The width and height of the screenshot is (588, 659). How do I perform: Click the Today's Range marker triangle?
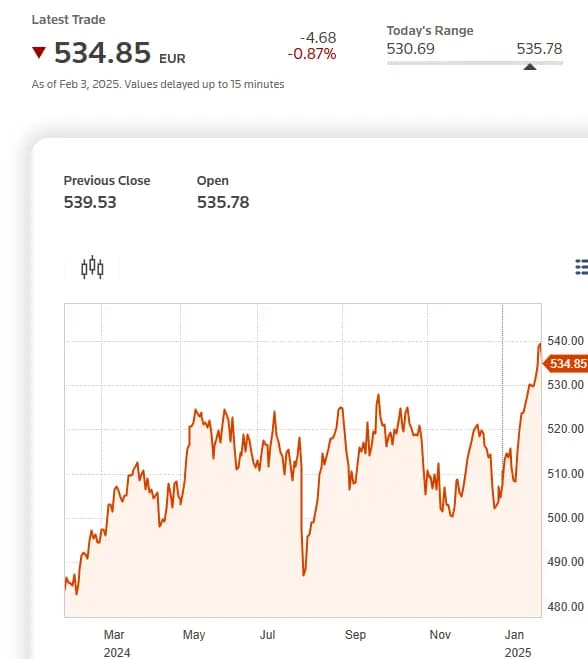(530, 66)
